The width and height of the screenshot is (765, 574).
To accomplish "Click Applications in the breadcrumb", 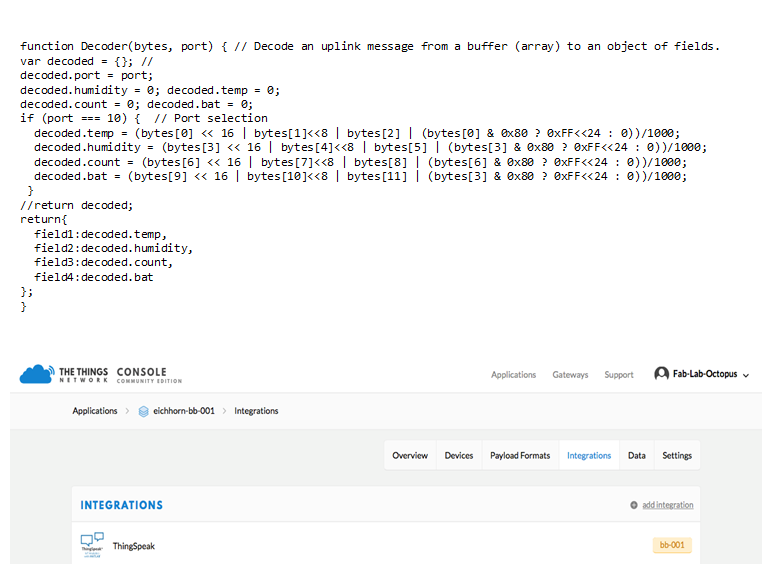I will point(95,411).
